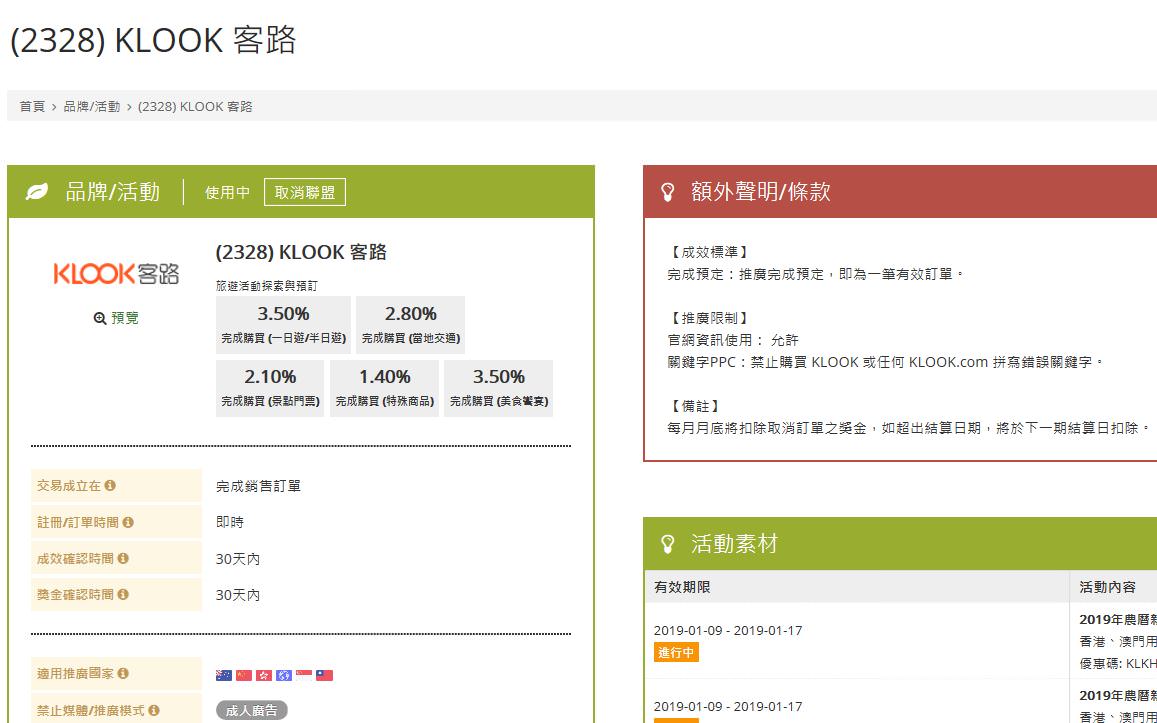Go to 首頁 in the breadcrumb
The height and width of the screenshot is (723, 1157).
[32, 106]
